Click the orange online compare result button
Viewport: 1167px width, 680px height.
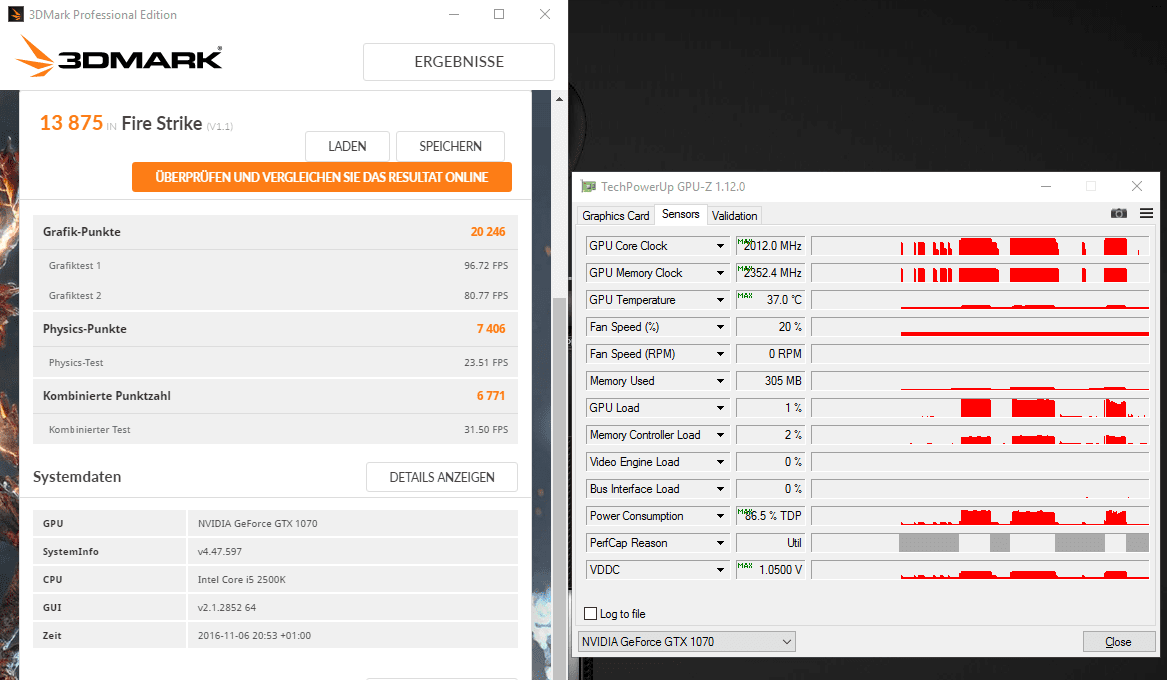pos(322,177)
